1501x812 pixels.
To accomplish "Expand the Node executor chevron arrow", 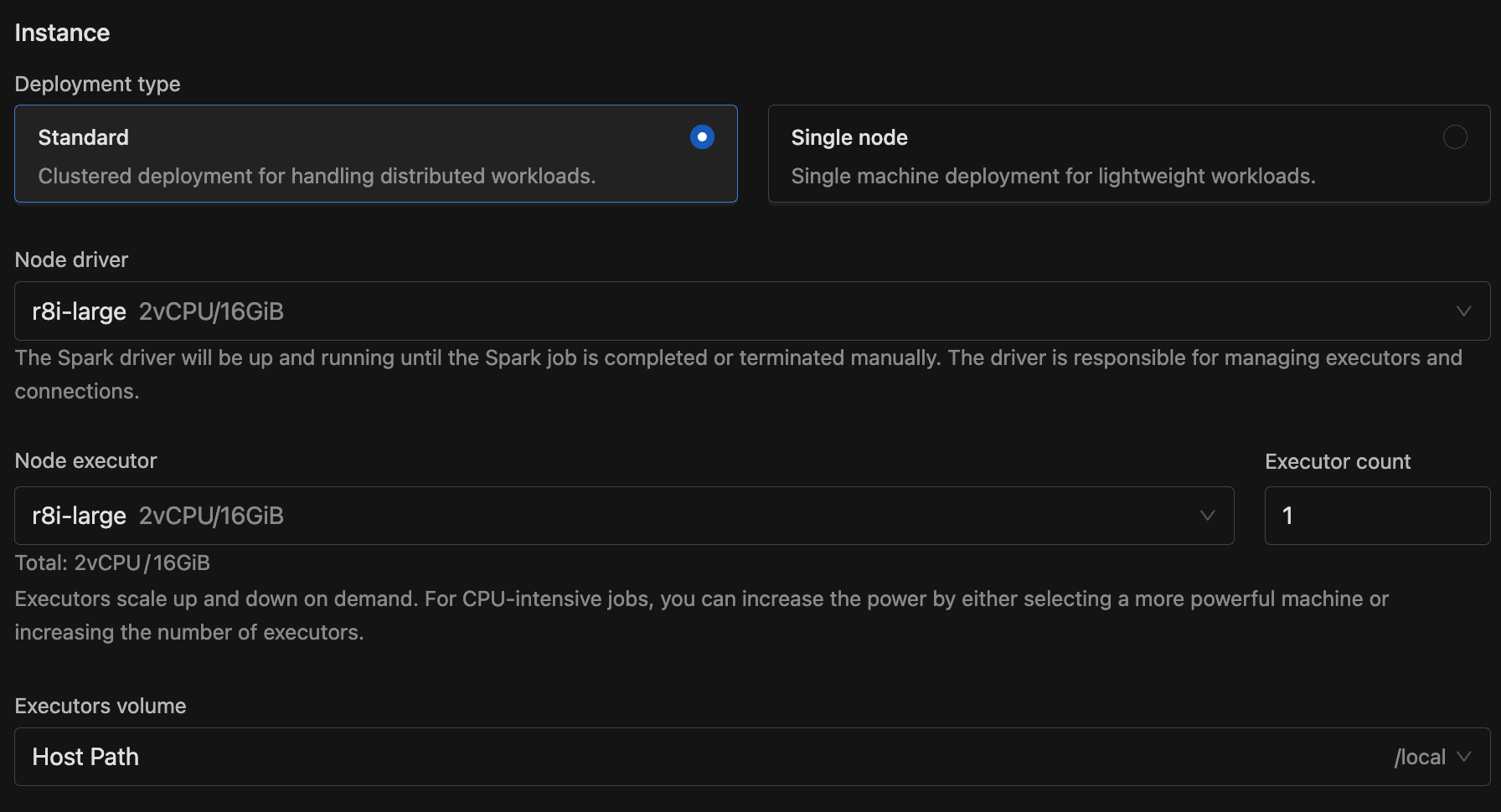I will 1207,516.
